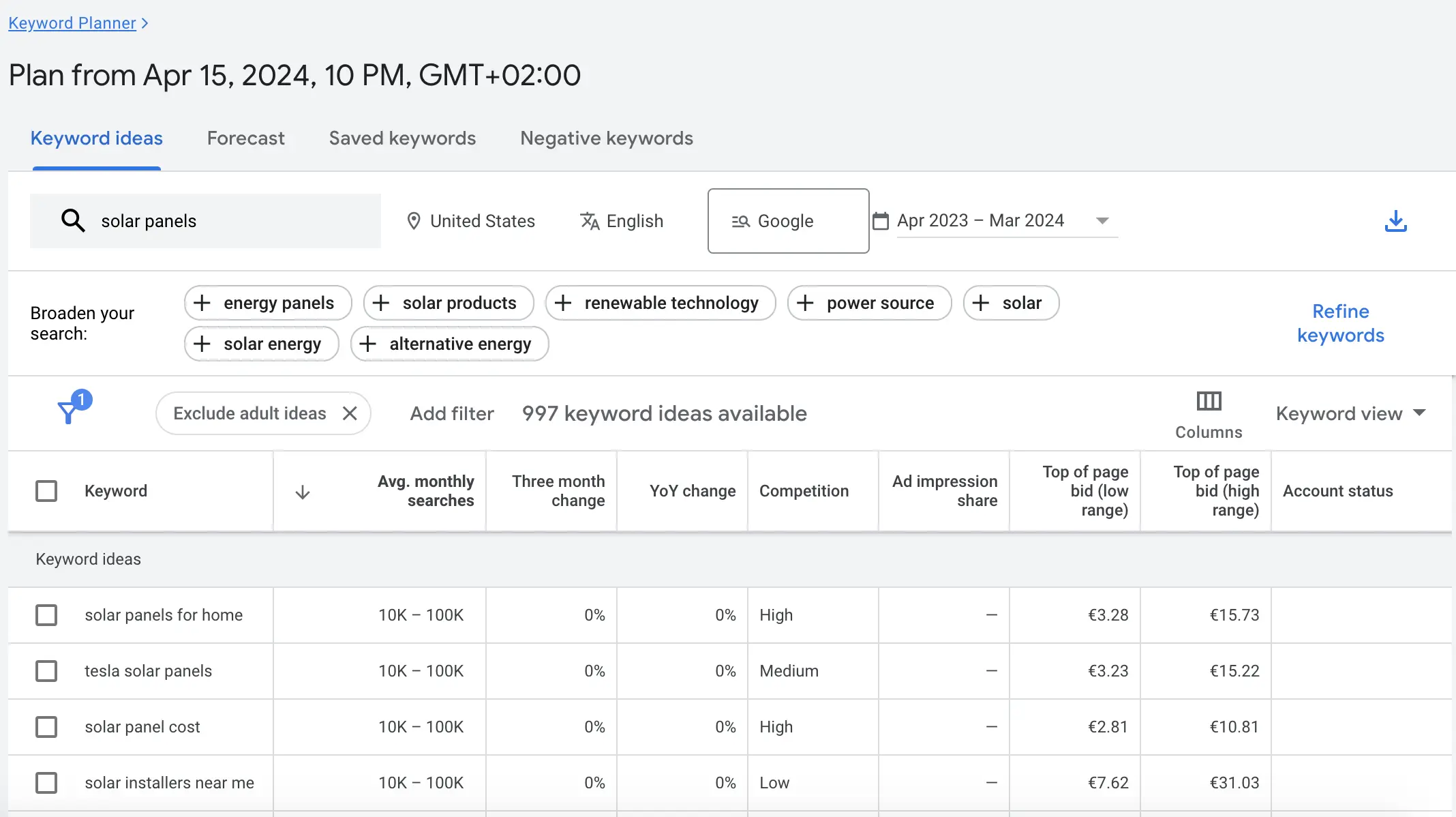Image resolution: width=1456 pixels, height=817 pixels.
Task: Click the €3.28 low bid value
Action: (x=1108, y=615)
